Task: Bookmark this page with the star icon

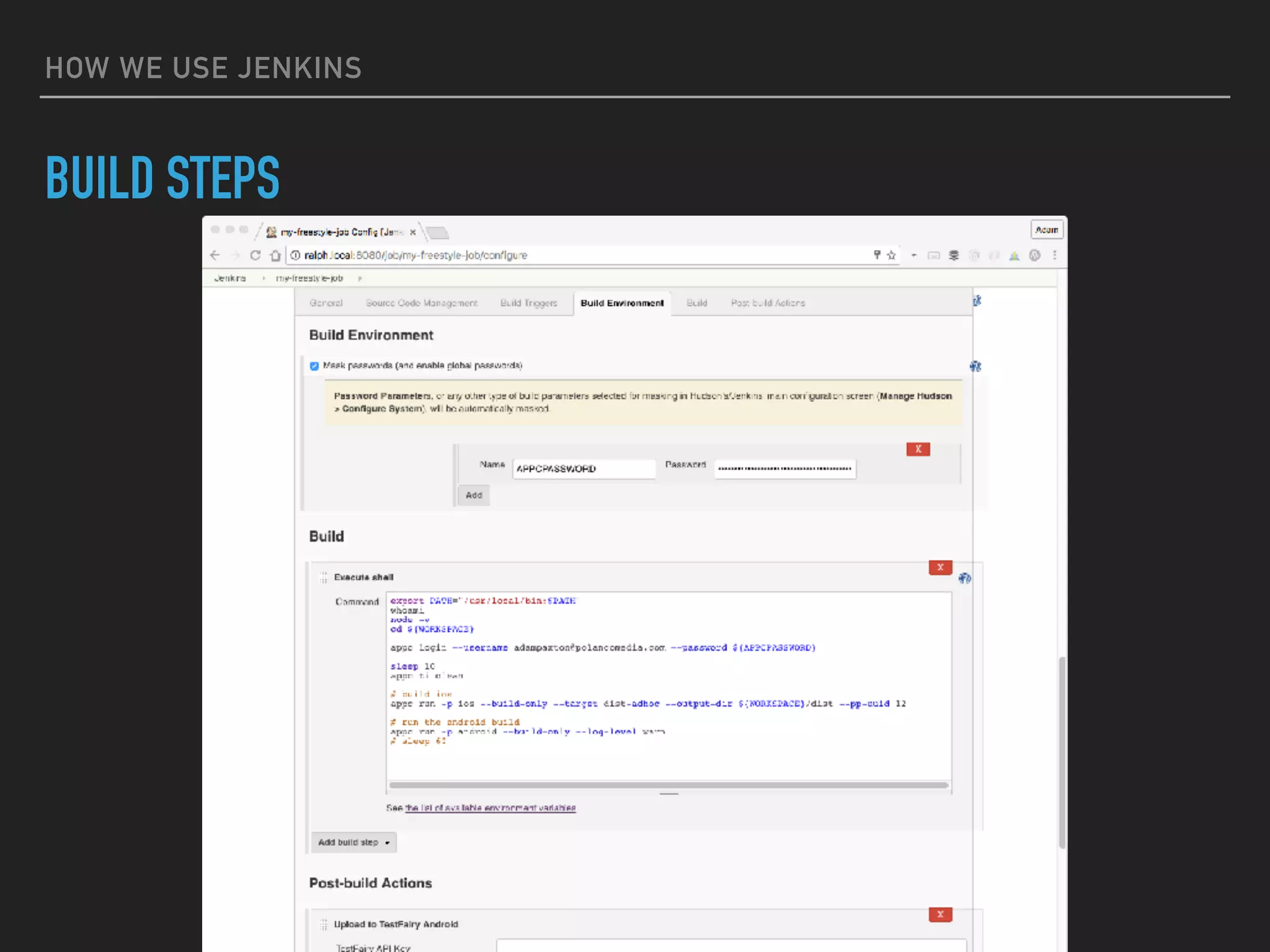Action: coord(892,255)
